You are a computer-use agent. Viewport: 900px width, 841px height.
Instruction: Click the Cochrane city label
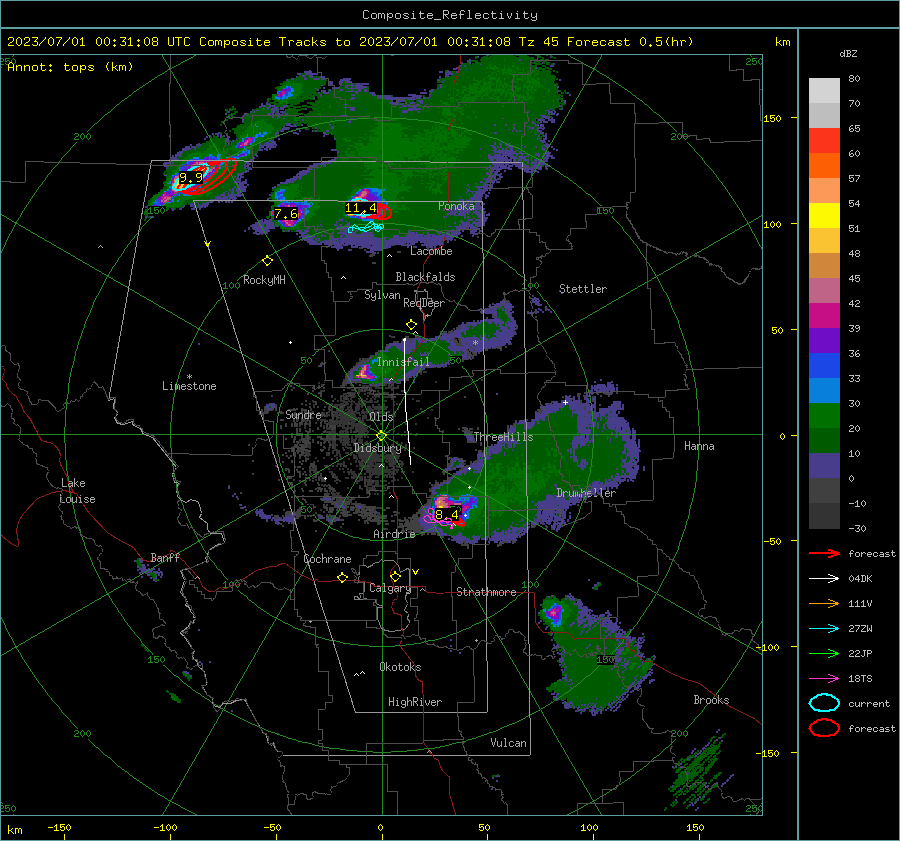click(x=327, y=559)
